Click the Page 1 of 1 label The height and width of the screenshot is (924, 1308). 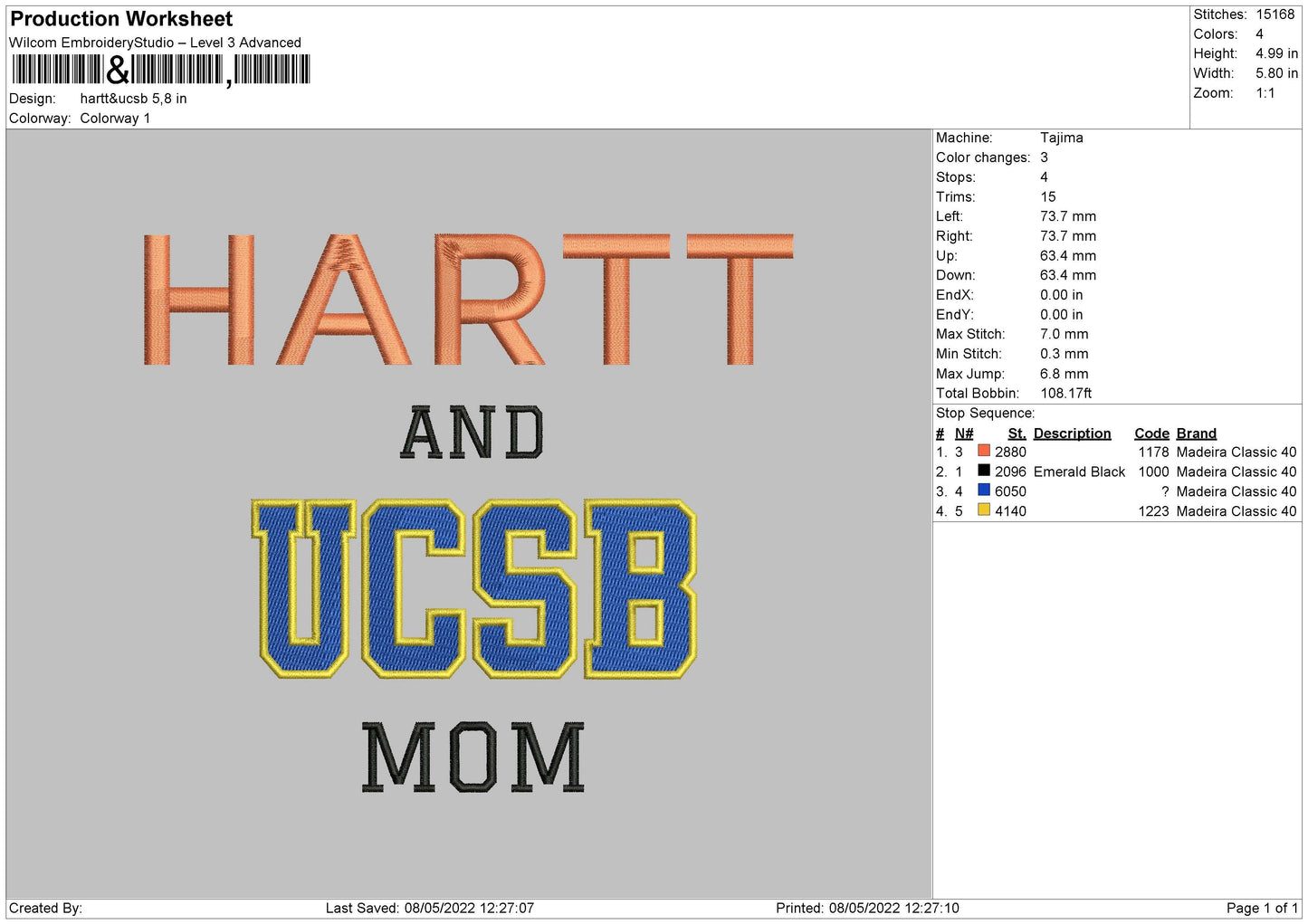pos(1263,908)
